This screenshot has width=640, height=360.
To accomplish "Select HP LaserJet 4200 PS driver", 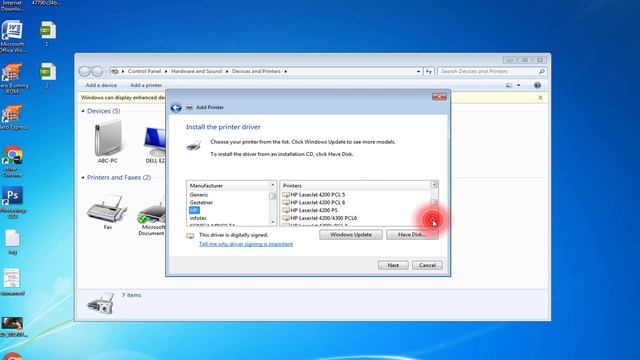I will pyautogui.click(x=310, y=210).
